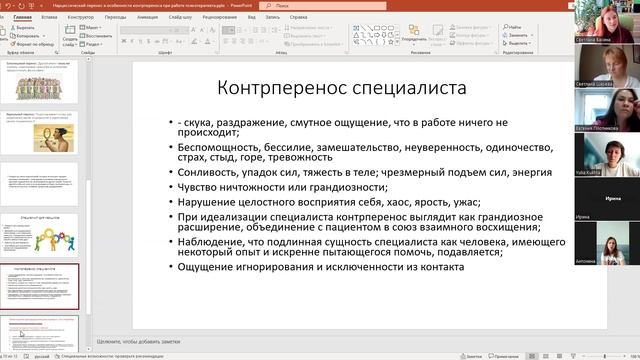
Task: Open the Clipboard group dialog launcher
Action: coord(56,53)
